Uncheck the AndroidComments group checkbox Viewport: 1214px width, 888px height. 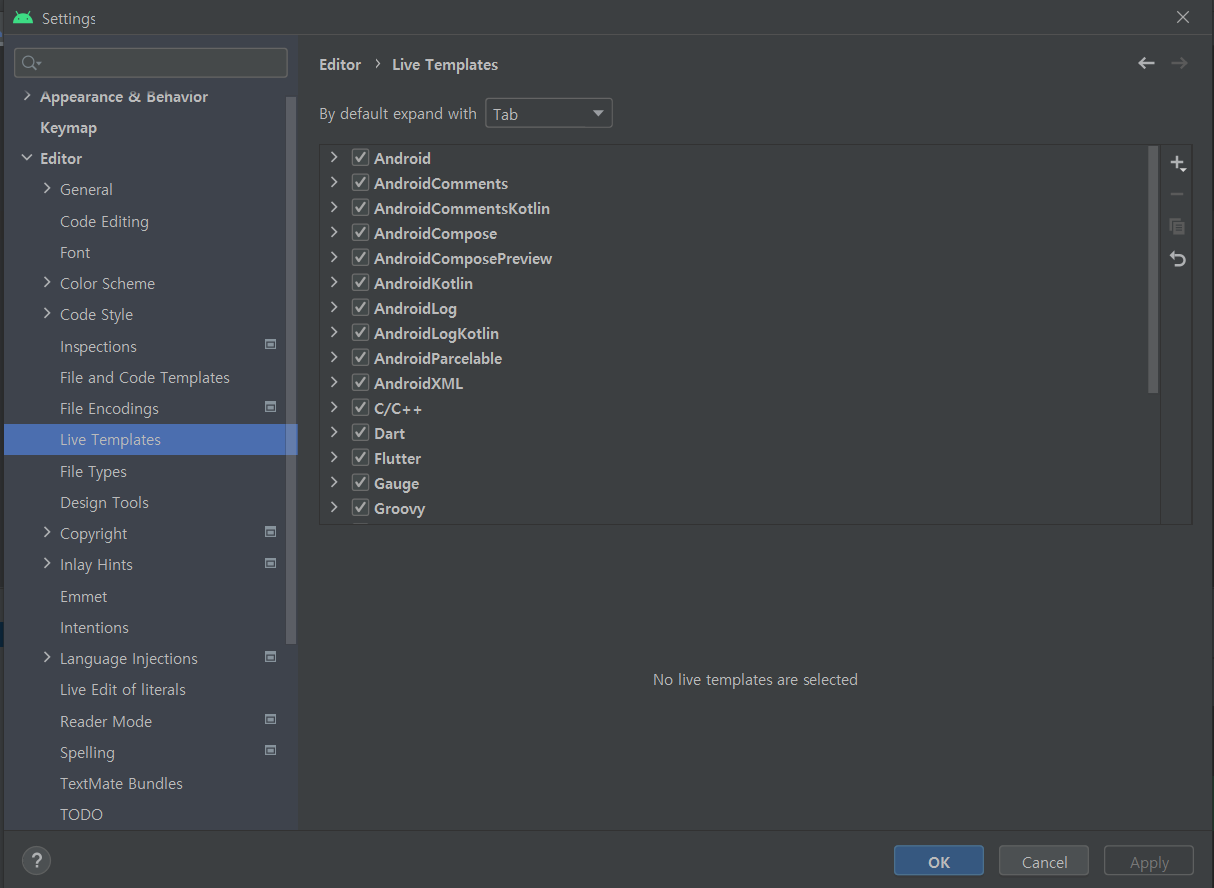[x=361, y=183]
